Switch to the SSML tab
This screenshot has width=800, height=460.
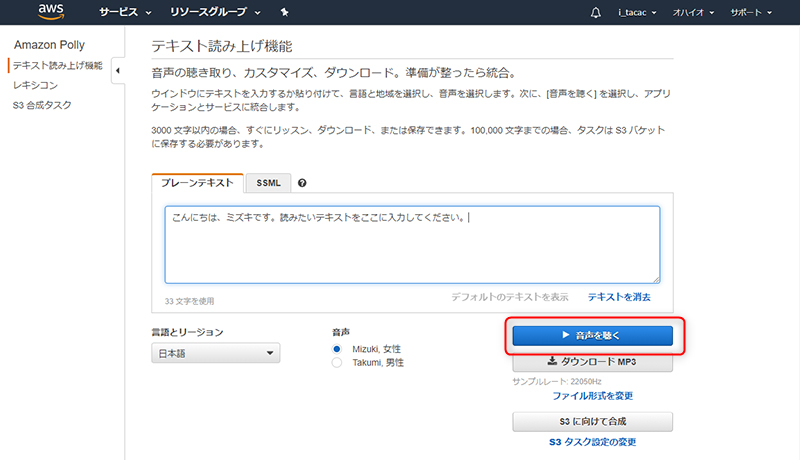(x=268, y=183)
